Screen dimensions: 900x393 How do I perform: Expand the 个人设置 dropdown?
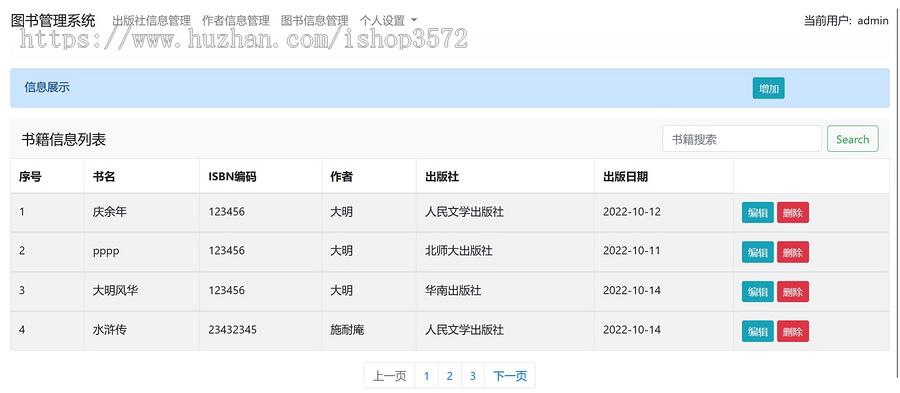pyautogui.click(x=388, y=21)
